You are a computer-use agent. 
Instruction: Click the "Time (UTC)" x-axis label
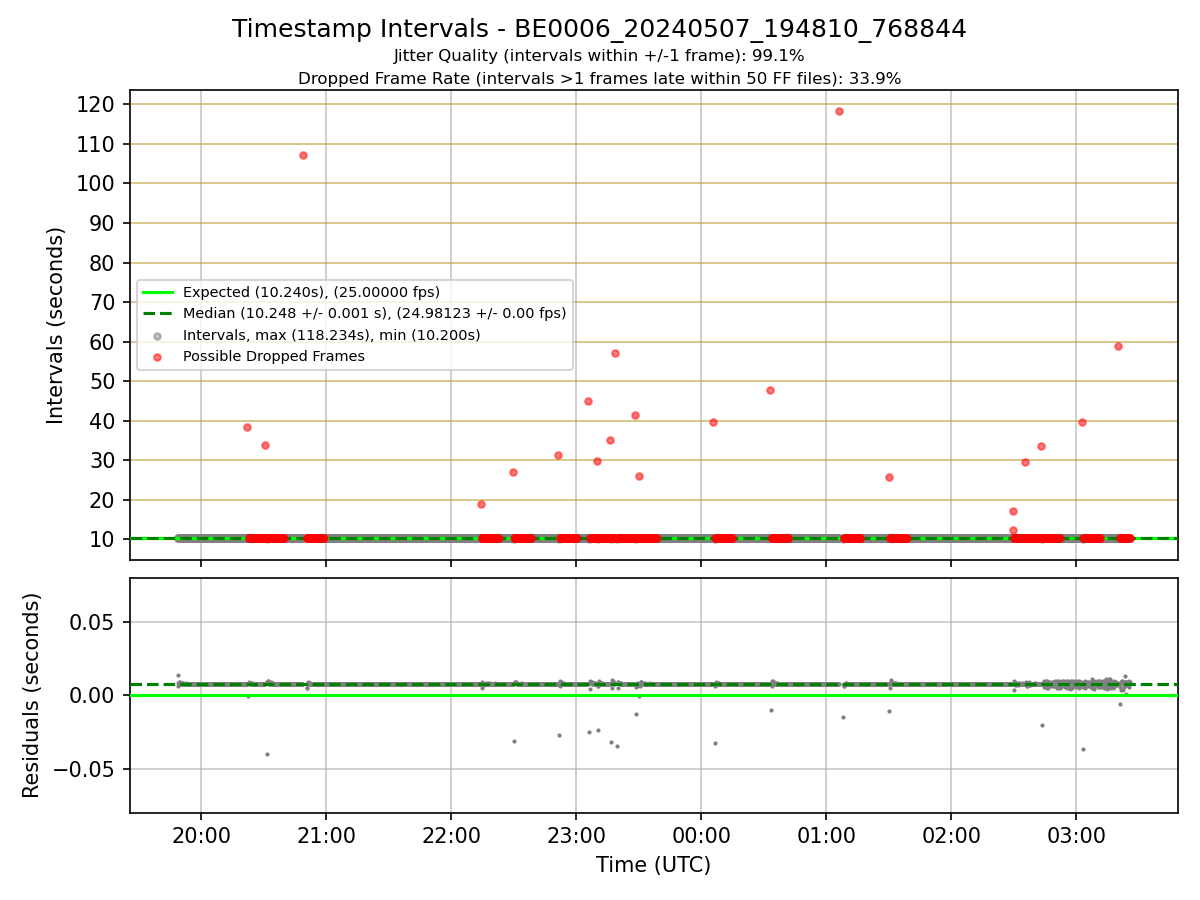tap(653, 865)
